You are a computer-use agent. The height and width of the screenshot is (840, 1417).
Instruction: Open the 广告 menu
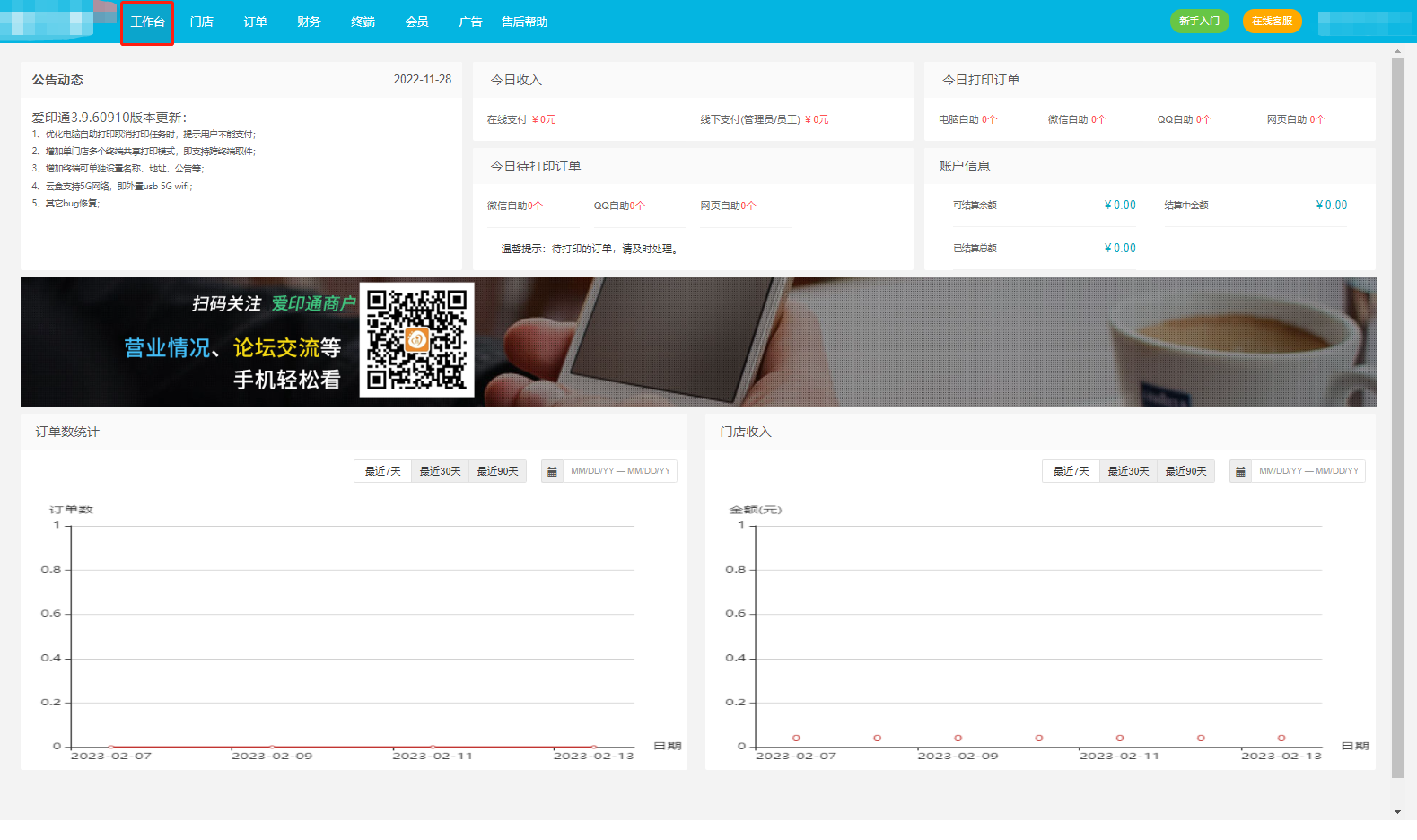coord(470,22)
